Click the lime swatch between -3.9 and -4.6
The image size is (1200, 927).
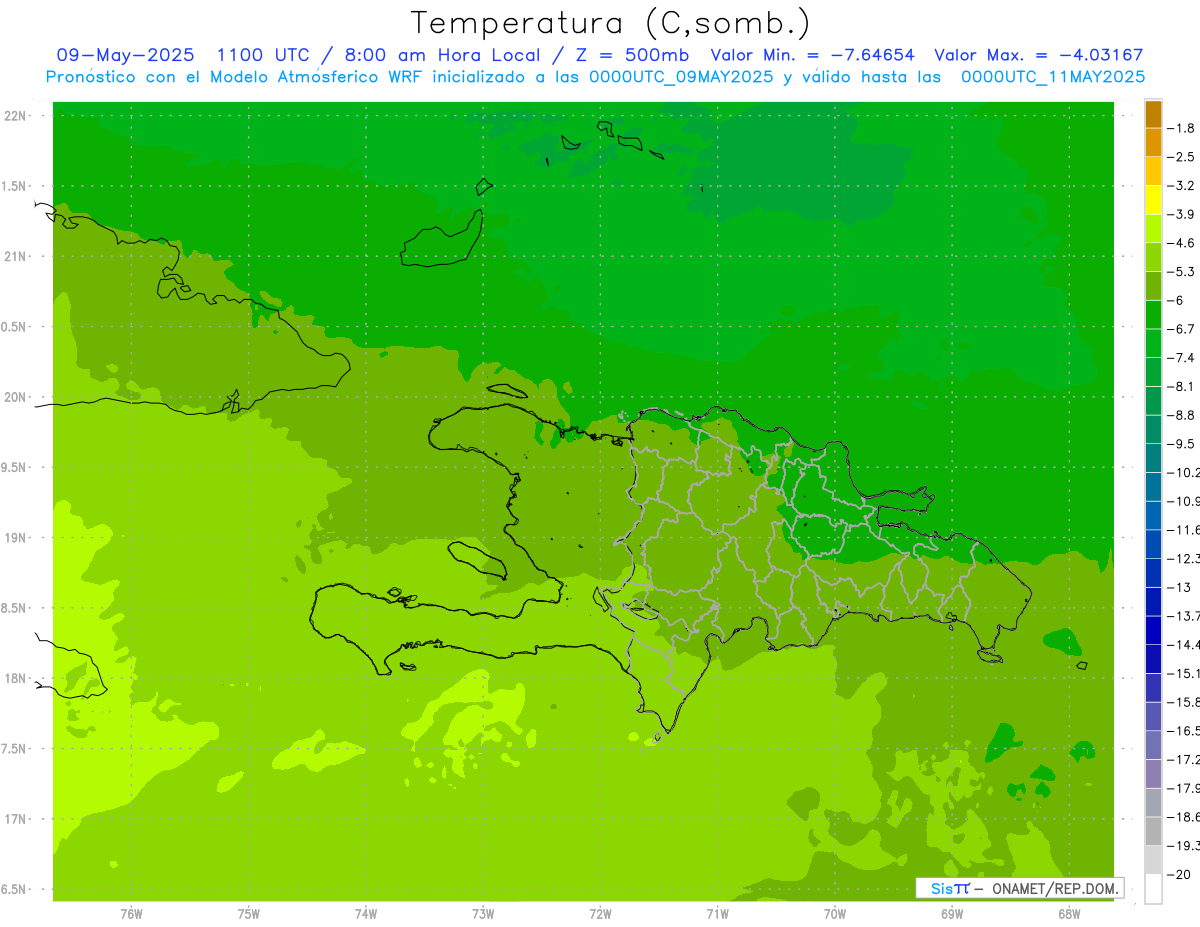point(1153,229)
